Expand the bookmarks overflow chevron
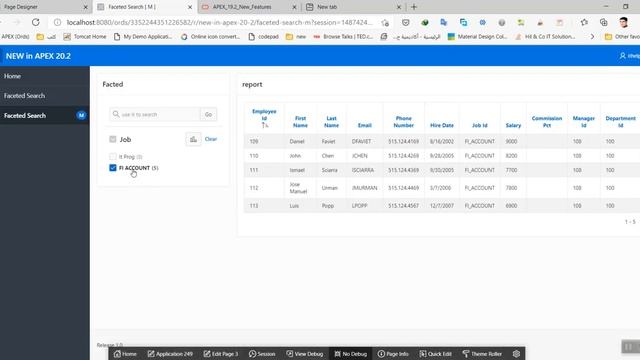 pyautogui.click(x=592, y=37)
